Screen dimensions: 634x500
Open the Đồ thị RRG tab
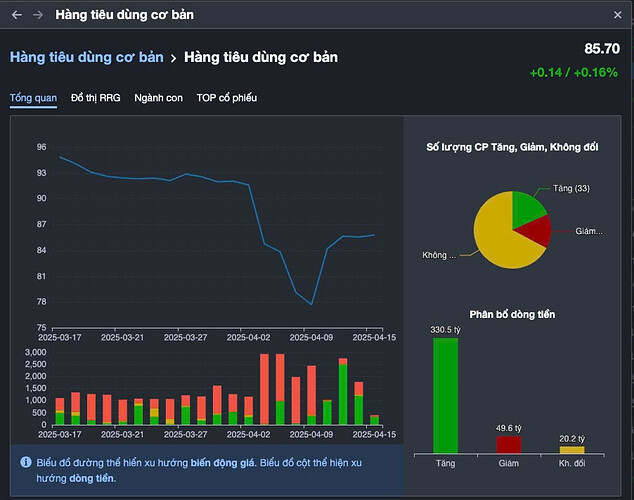pyautogui.click(x=97, y=98)
